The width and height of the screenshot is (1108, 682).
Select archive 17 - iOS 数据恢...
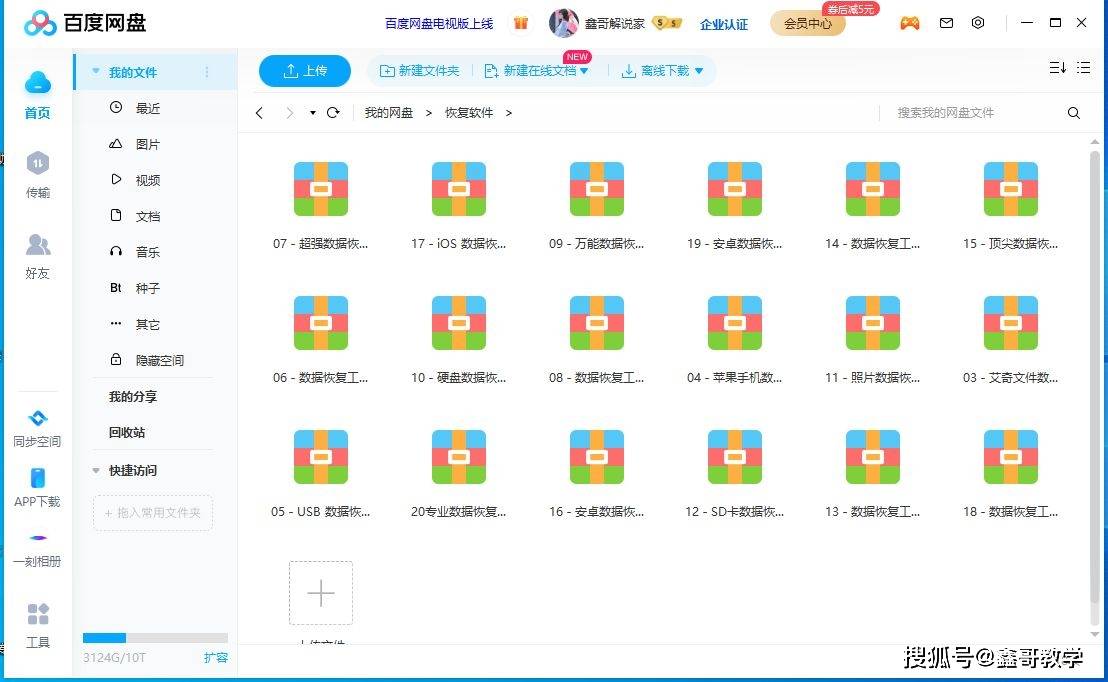coord(459,206)
